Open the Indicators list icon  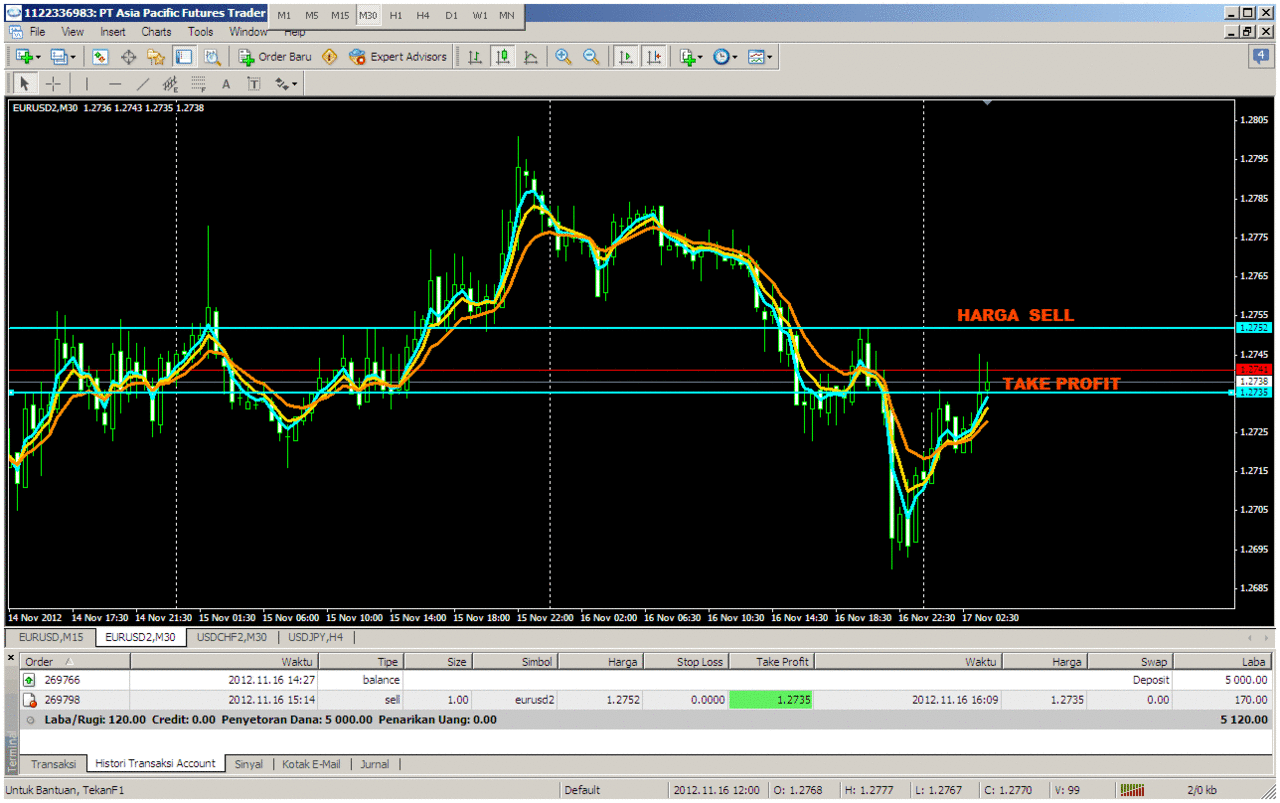pyautogui.click(x=687, y=57)
